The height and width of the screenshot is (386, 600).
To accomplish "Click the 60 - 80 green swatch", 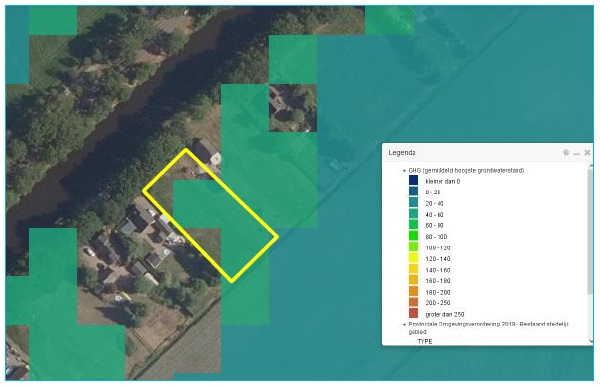I will [414, 225].
